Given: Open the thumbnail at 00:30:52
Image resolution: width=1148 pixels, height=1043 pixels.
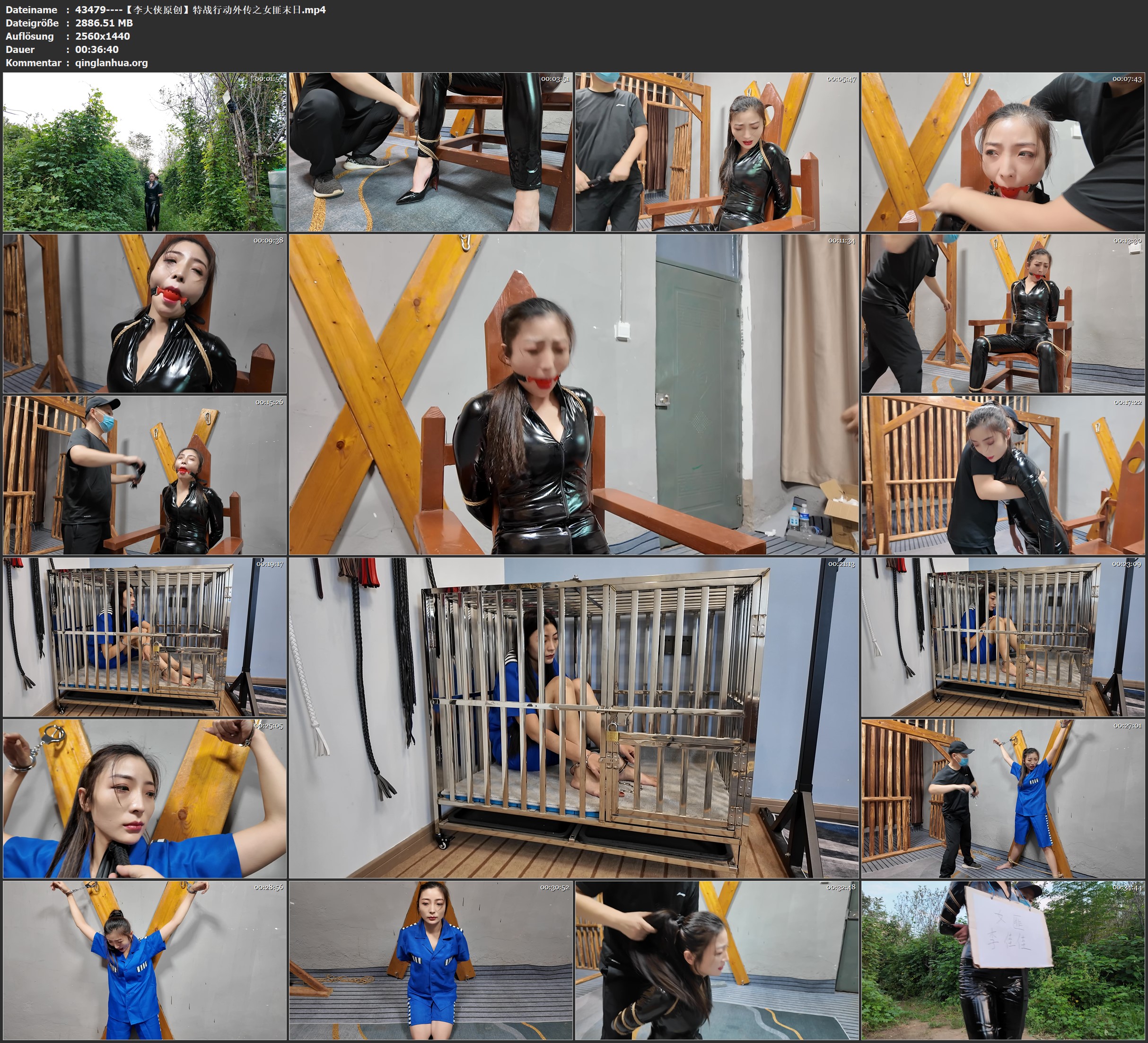Looking at the screenshot, I should pyautogui.click(x=430, y=960).
